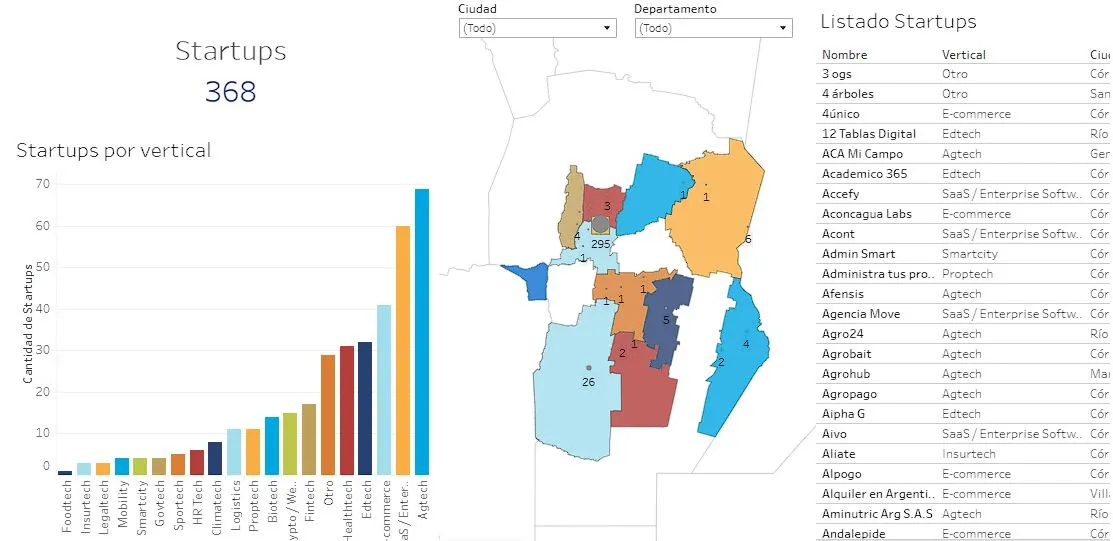
Task: Select the Admin Smart startup name
Action: tap(858, 254)
